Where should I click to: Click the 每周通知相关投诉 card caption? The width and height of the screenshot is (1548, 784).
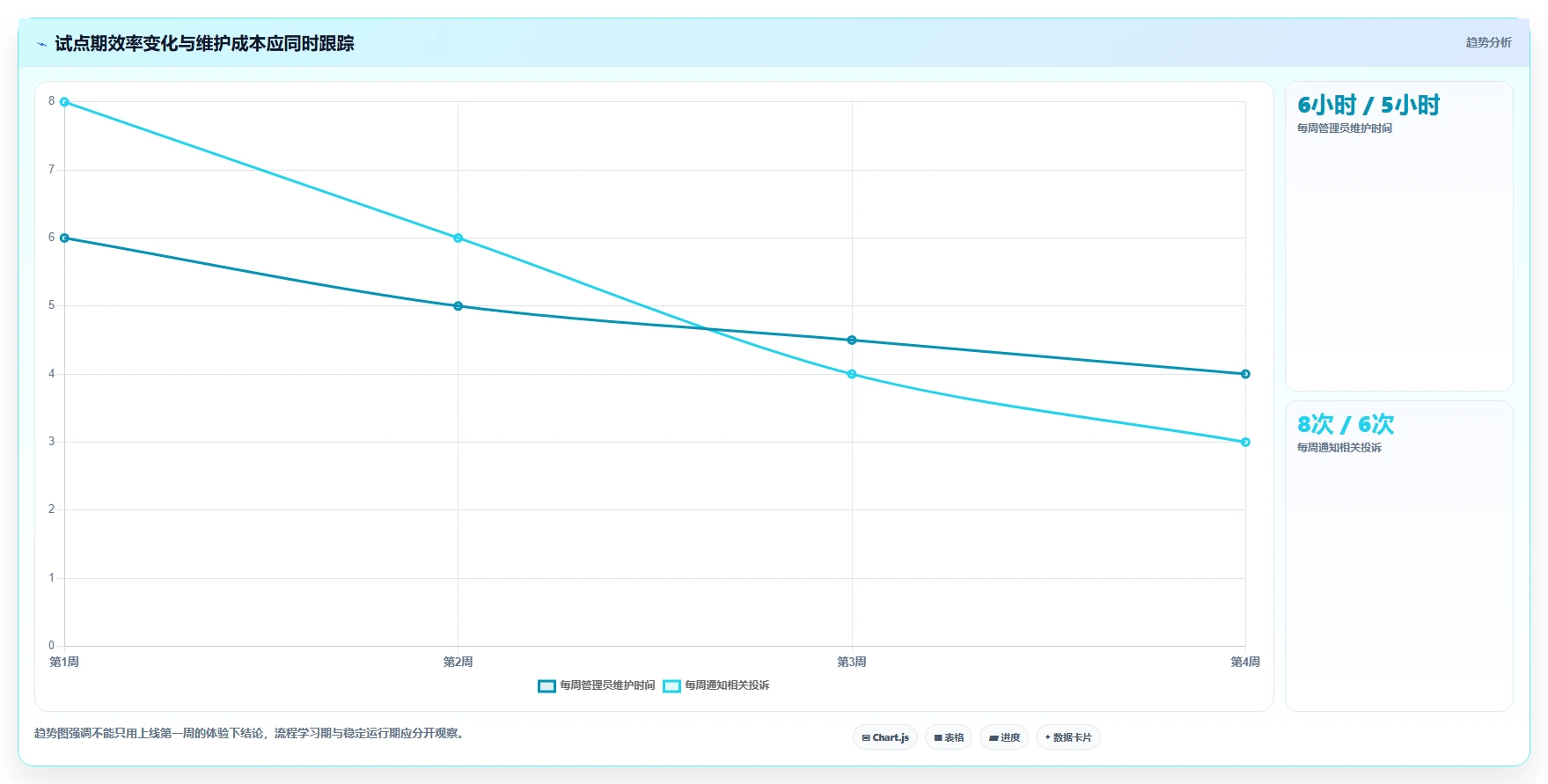(1339, 448)
